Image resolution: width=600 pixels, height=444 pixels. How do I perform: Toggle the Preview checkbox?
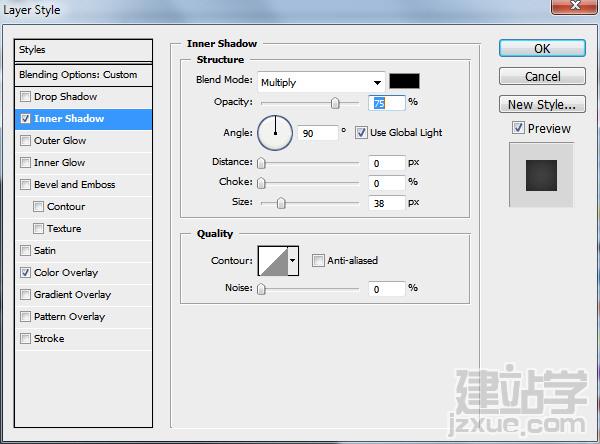[518, 128]
